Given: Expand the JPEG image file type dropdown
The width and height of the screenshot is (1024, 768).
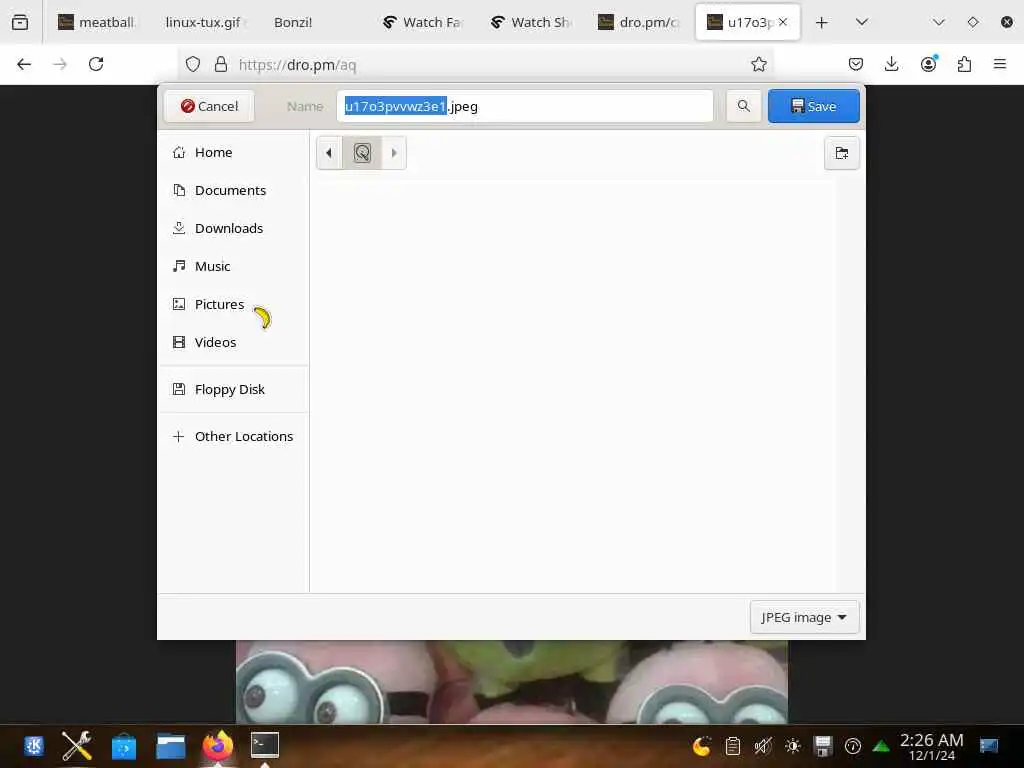Looking at the screenshot, I should tap(804, 617).
